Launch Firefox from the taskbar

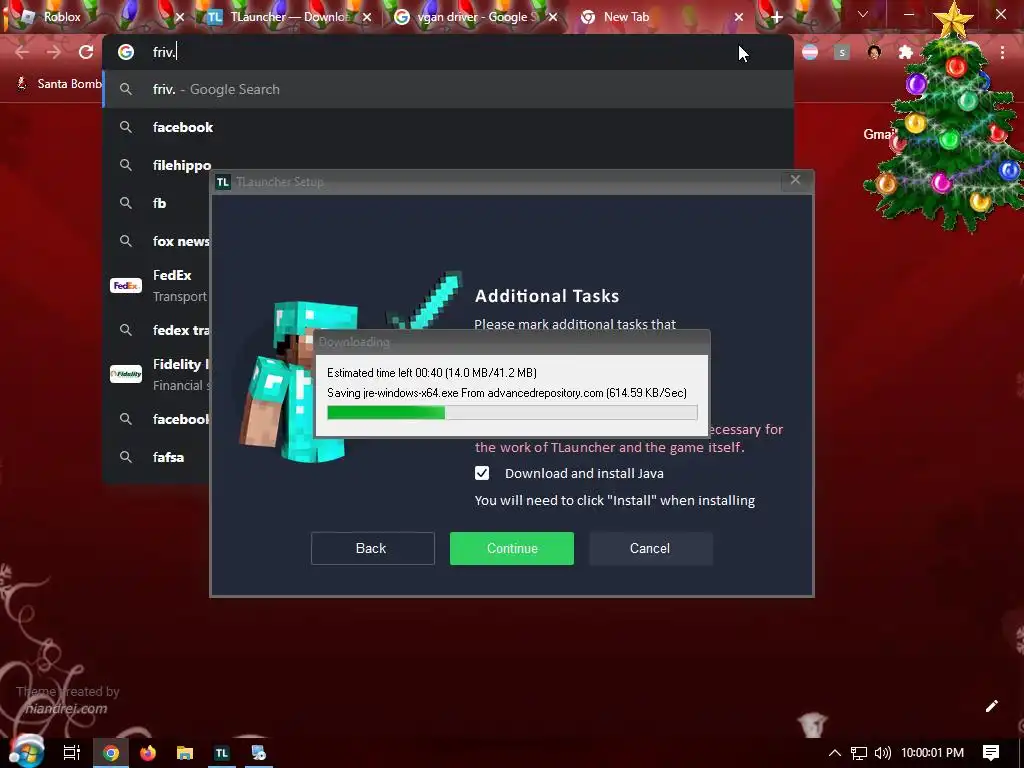[148, 753]
